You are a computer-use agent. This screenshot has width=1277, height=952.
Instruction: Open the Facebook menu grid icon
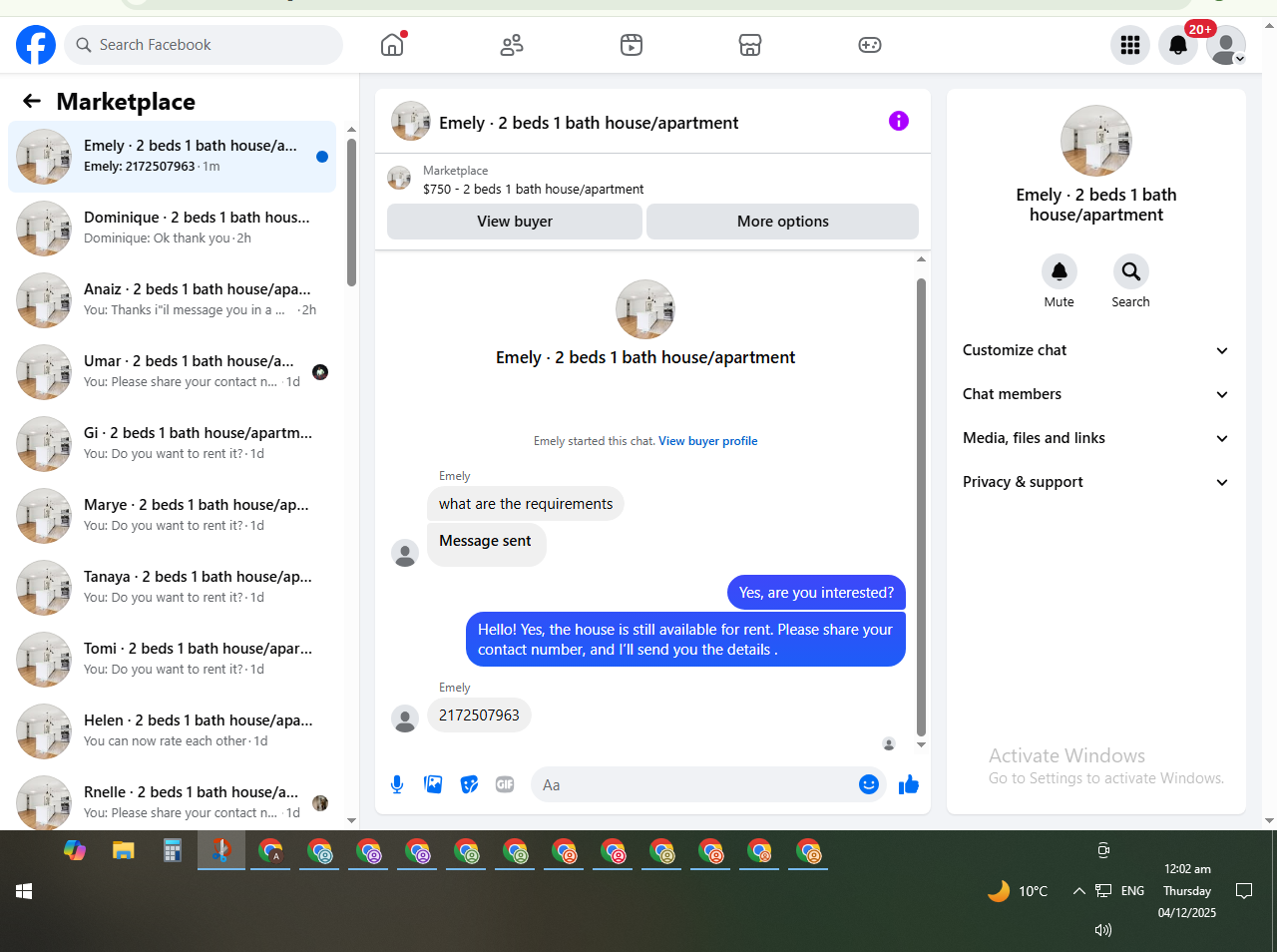pyautogui.click(x=1130, y=45)
